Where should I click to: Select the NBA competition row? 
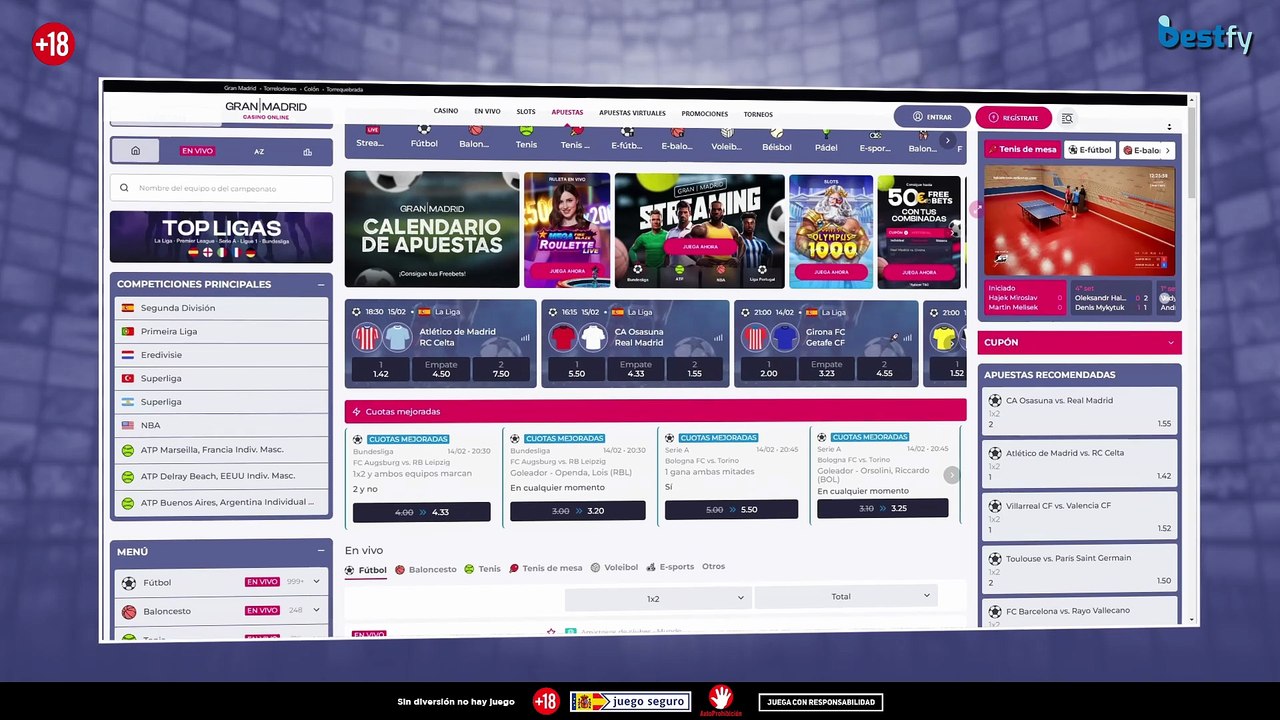click(220, 425)
